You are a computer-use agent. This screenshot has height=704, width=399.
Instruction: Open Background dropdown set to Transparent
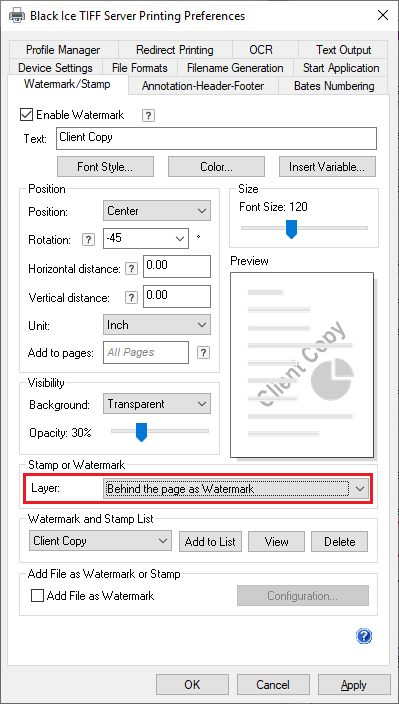coord(157,404)
